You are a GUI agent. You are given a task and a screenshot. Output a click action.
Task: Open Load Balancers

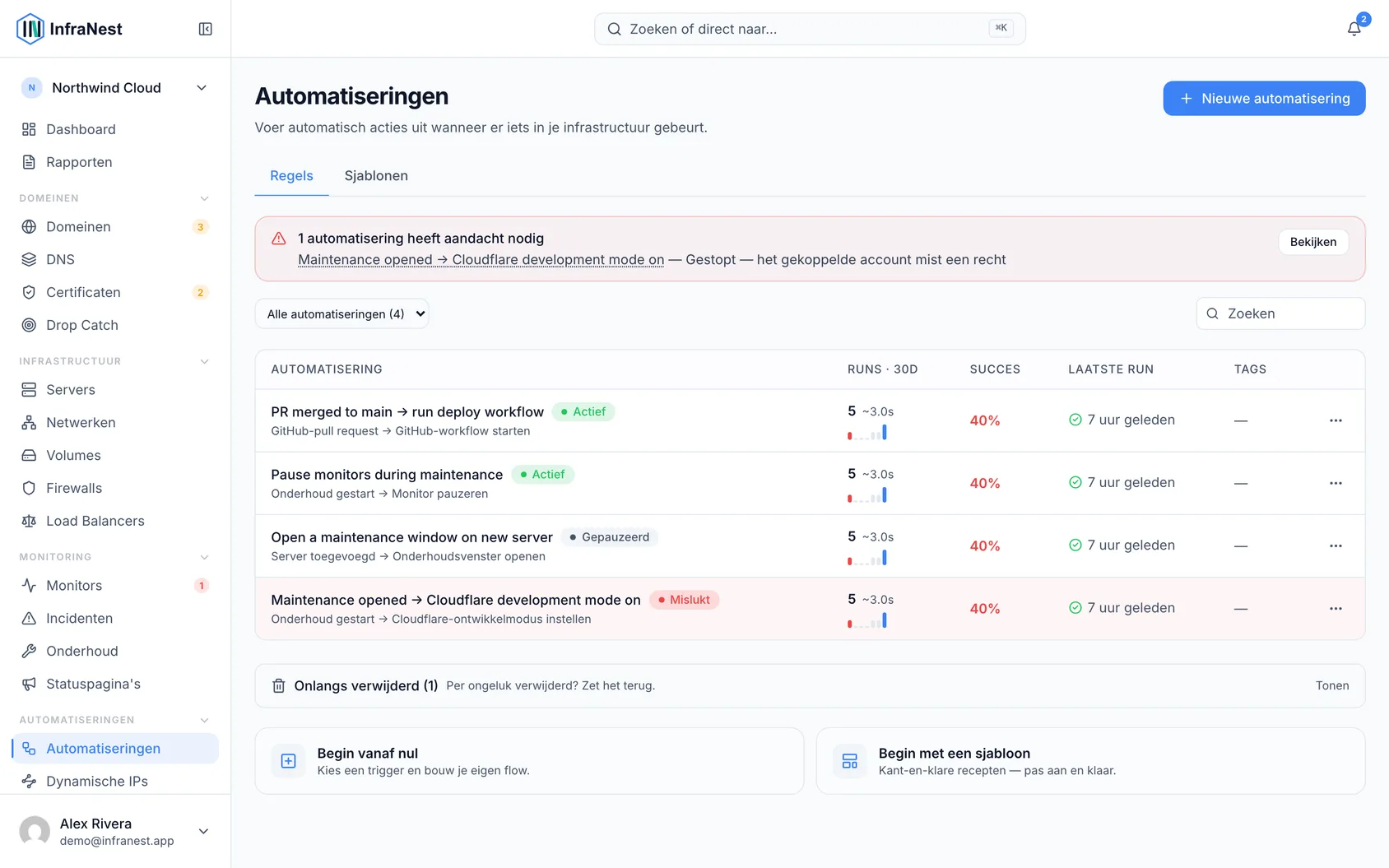tap(115, 521)
